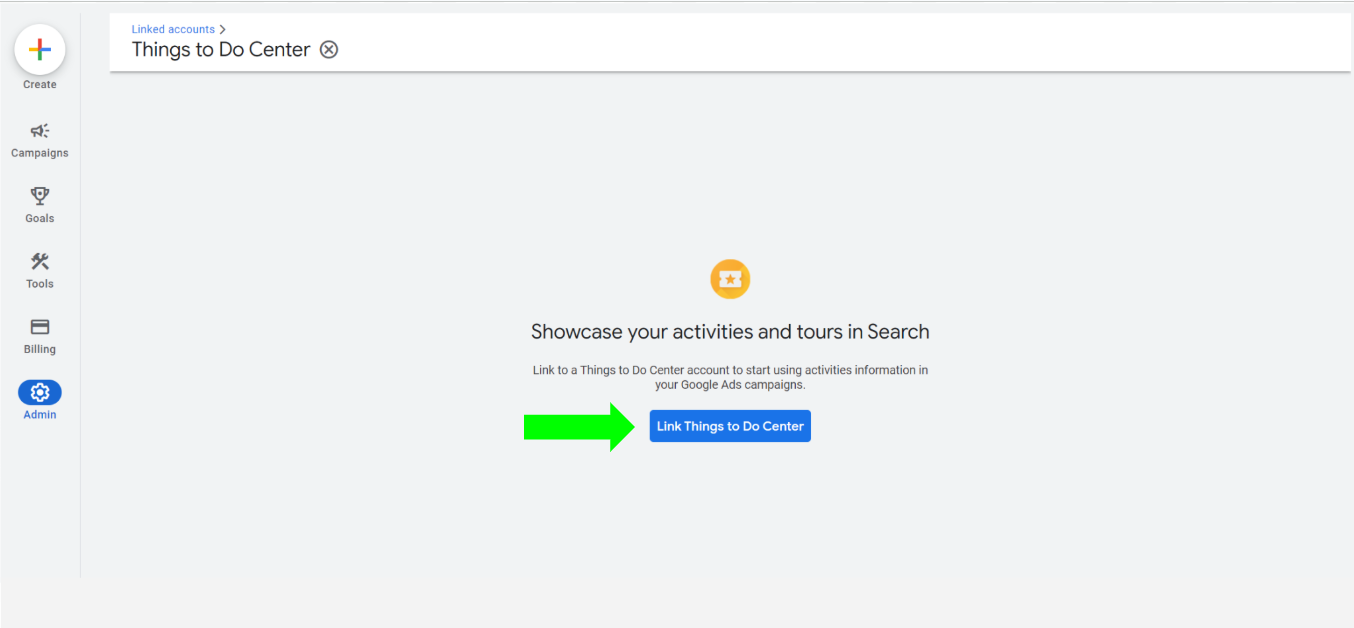
Task: Click the 'Showcase your activities and tours' heading
Action: coord(730,332)
